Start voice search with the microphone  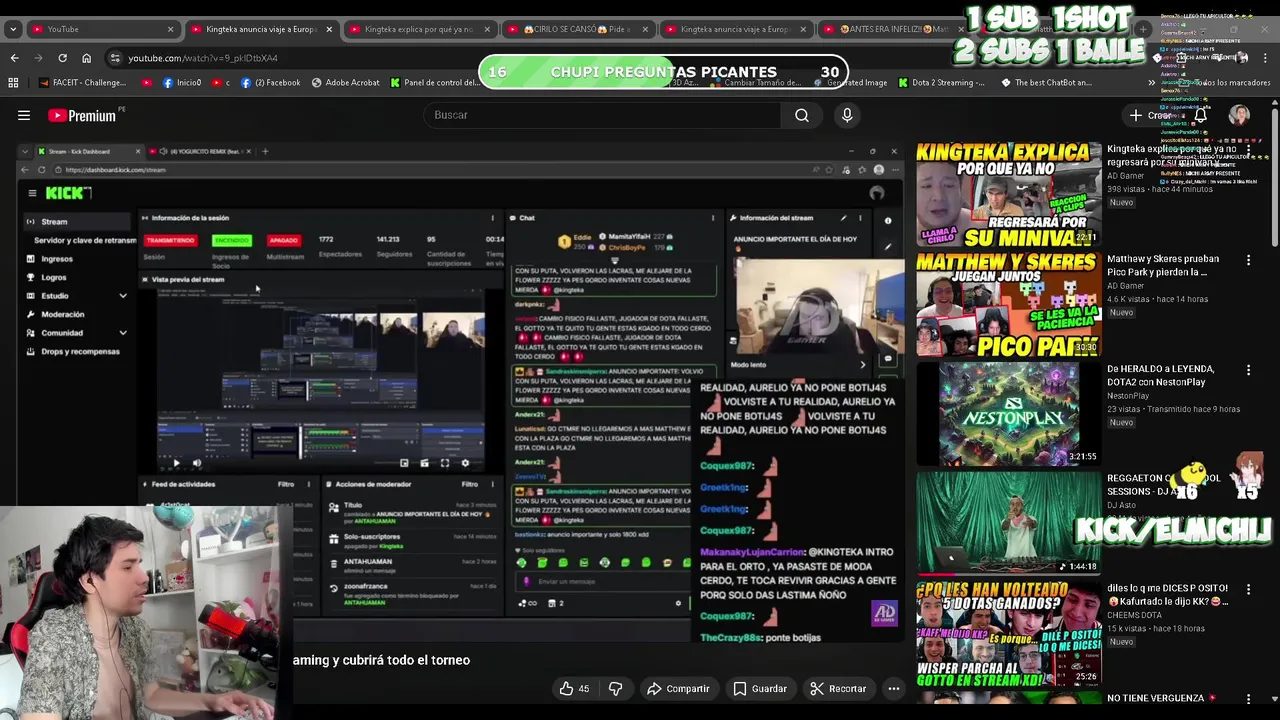tap(847, 115)
